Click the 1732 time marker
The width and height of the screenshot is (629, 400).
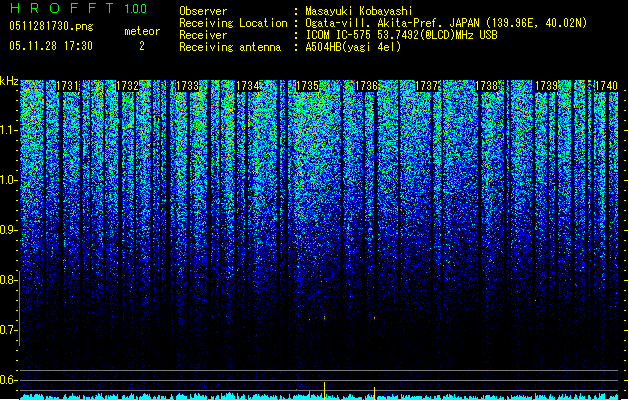tap(127, 86)
